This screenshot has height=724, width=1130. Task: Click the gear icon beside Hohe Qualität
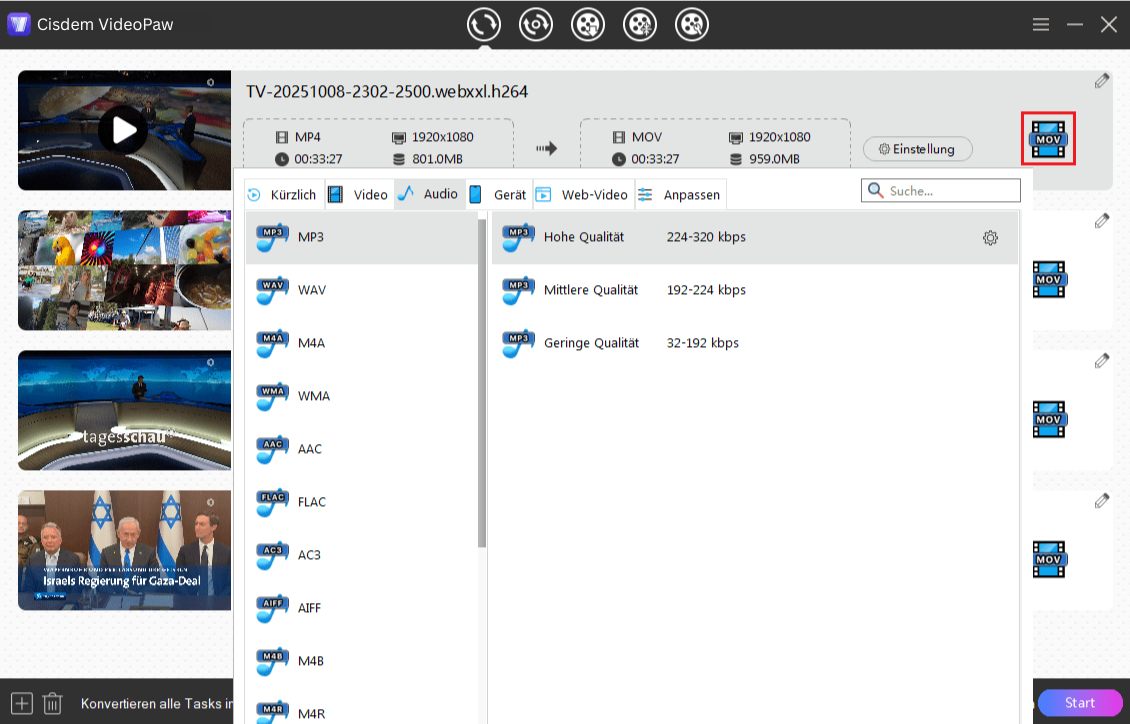pos(990,238)
